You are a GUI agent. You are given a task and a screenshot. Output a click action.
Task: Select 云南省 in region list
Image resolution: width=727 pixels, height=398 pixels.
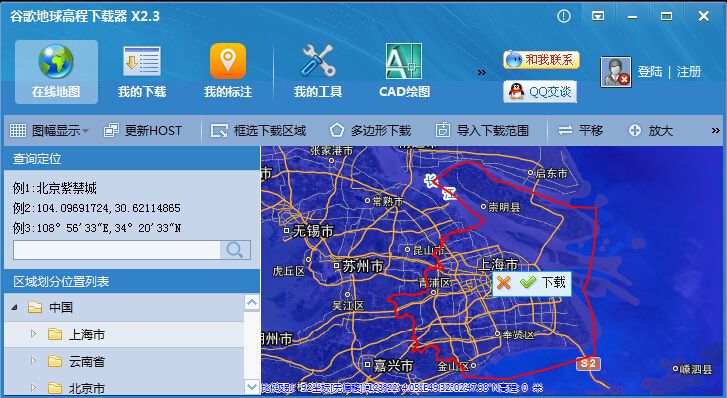87,361
